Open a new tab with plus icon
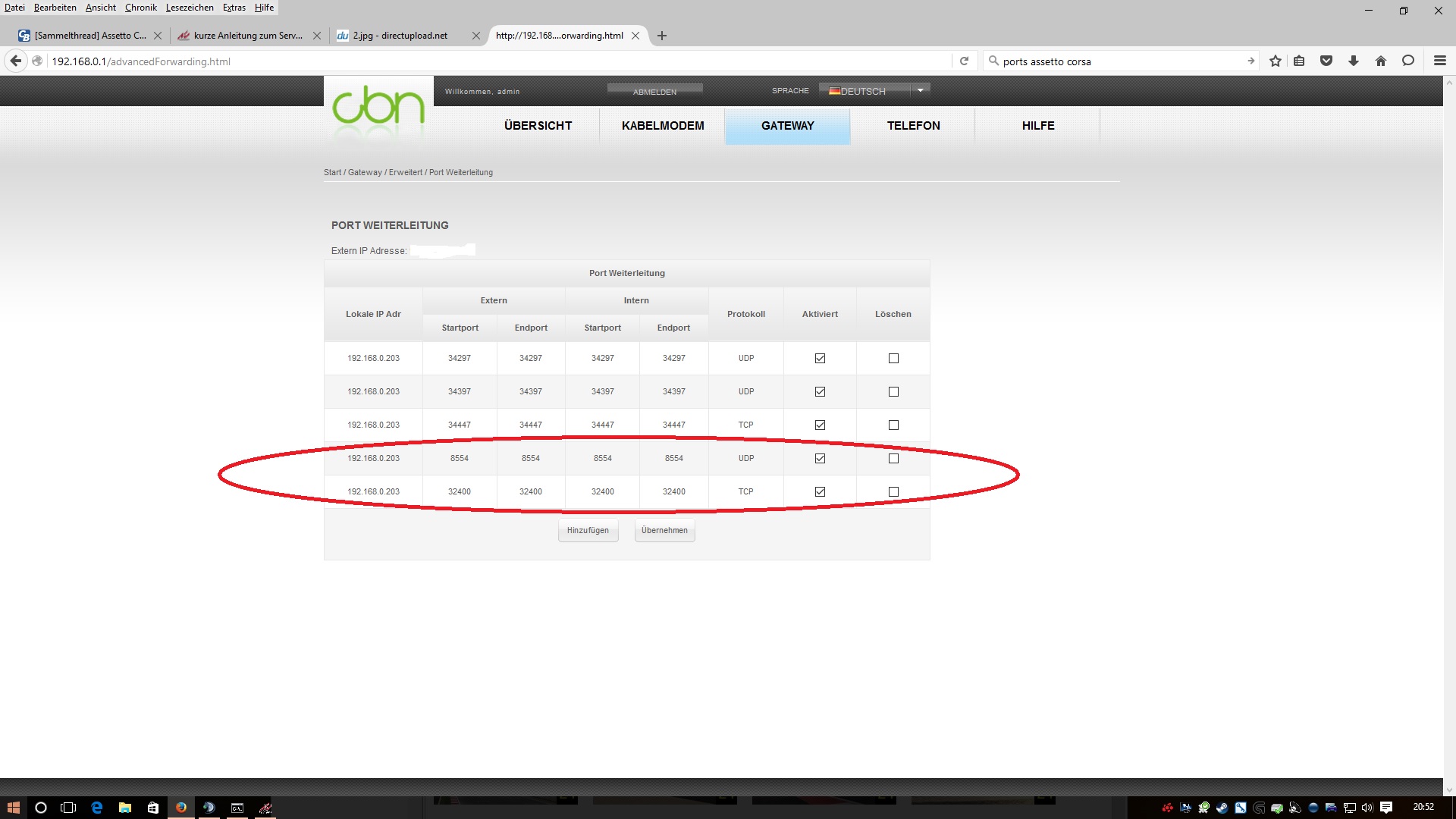1456x819 pixels. pos(662,36)
